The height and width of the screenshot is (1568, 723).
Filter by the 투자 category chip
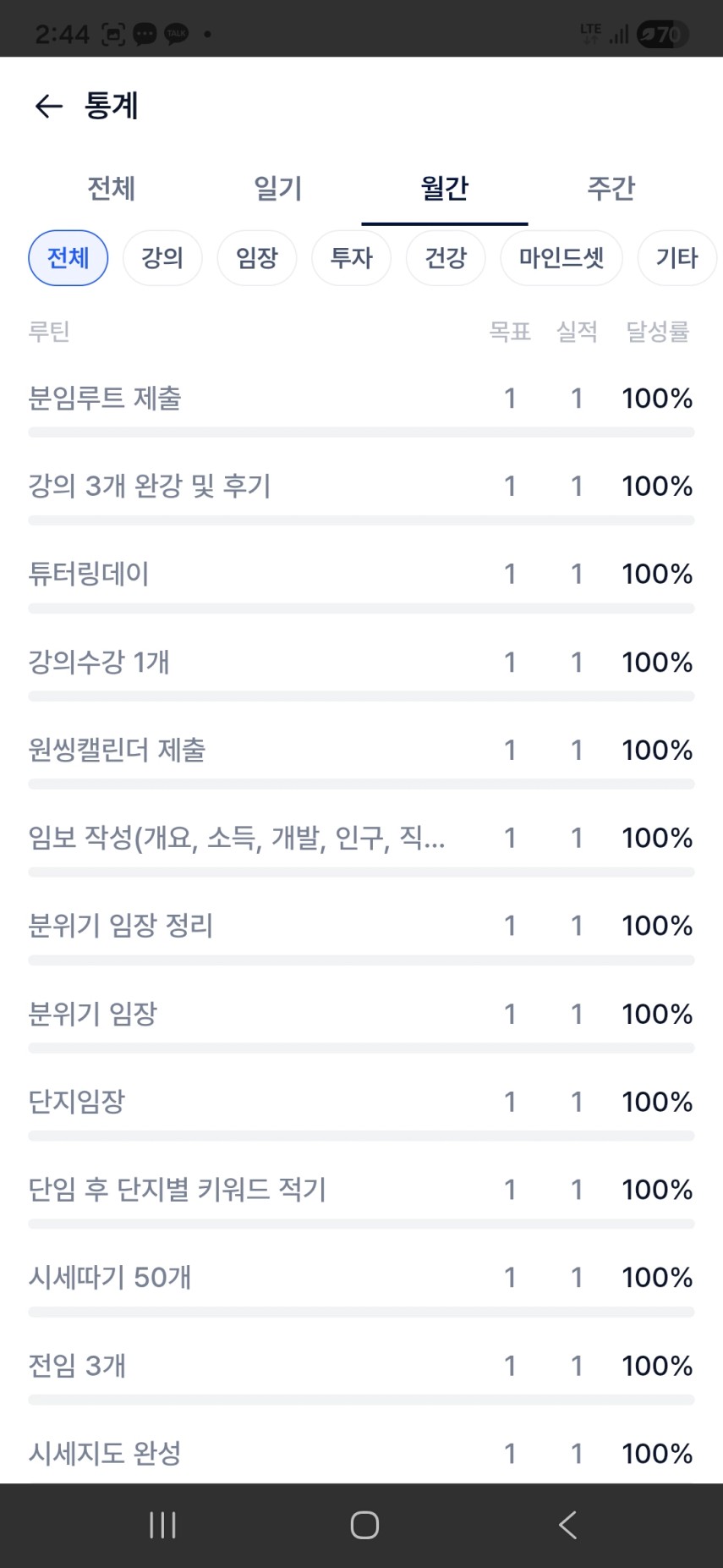pos(351,258)
